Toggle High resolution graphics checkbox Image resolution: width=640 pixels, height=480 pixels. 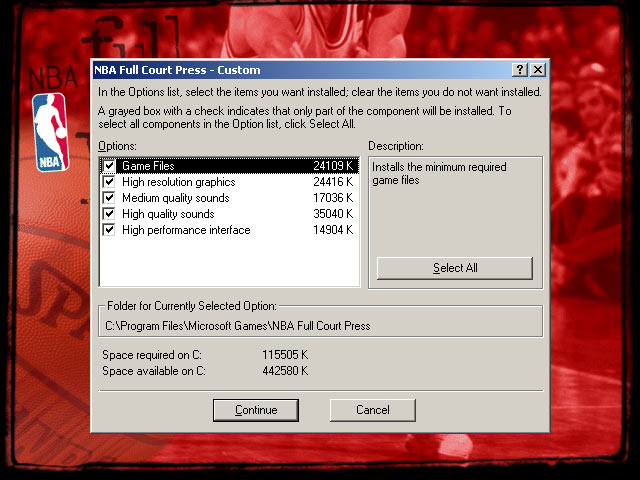tap(109, 182)
